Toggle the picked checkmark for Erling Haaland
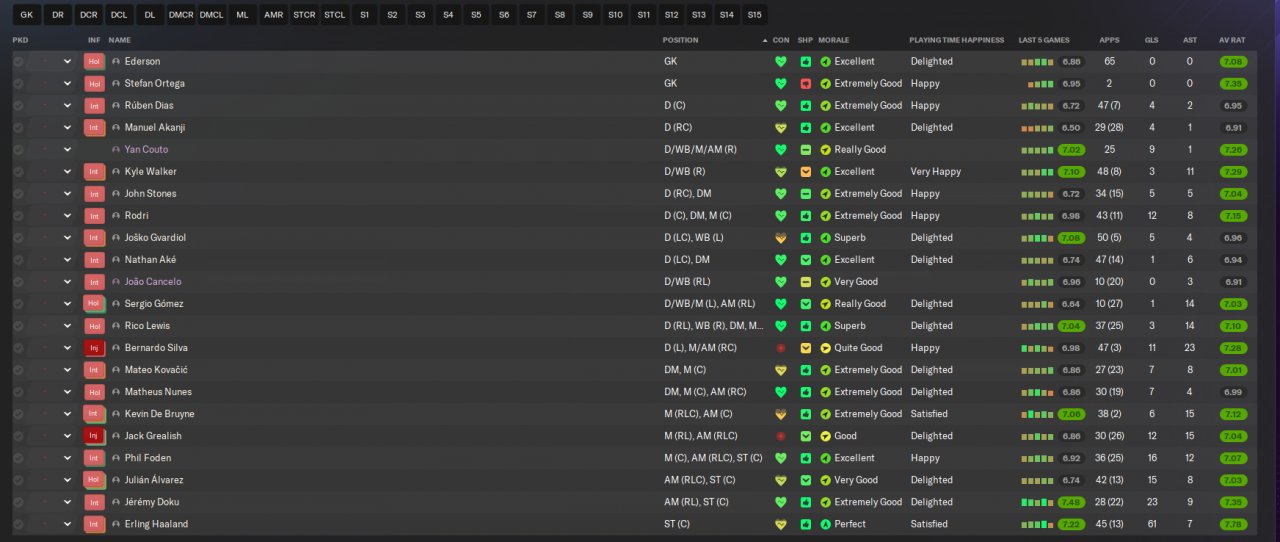 (x=18, y=524)
